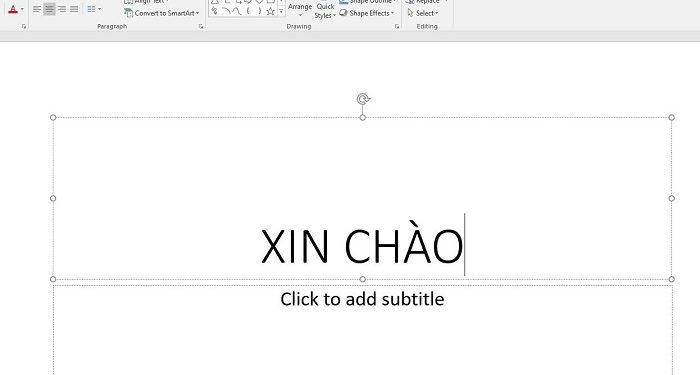The image size is (700, 375).
Task: Open Font dialog launcher
Action: (24, 27)
